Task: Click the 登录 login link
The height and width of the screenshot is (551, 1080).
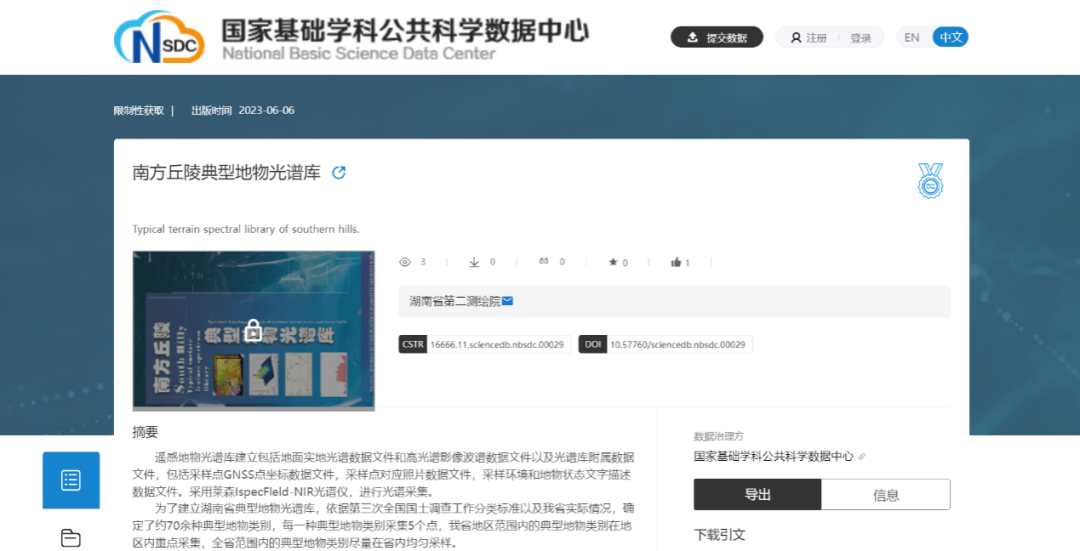Action: (861, 38)
